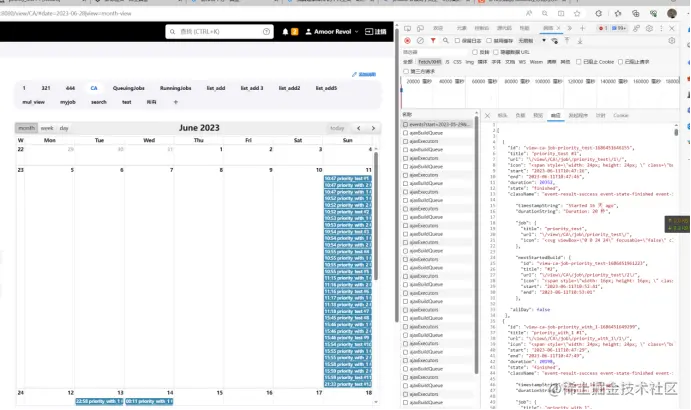Click the request list vertical scrollbar

point(476,245)
